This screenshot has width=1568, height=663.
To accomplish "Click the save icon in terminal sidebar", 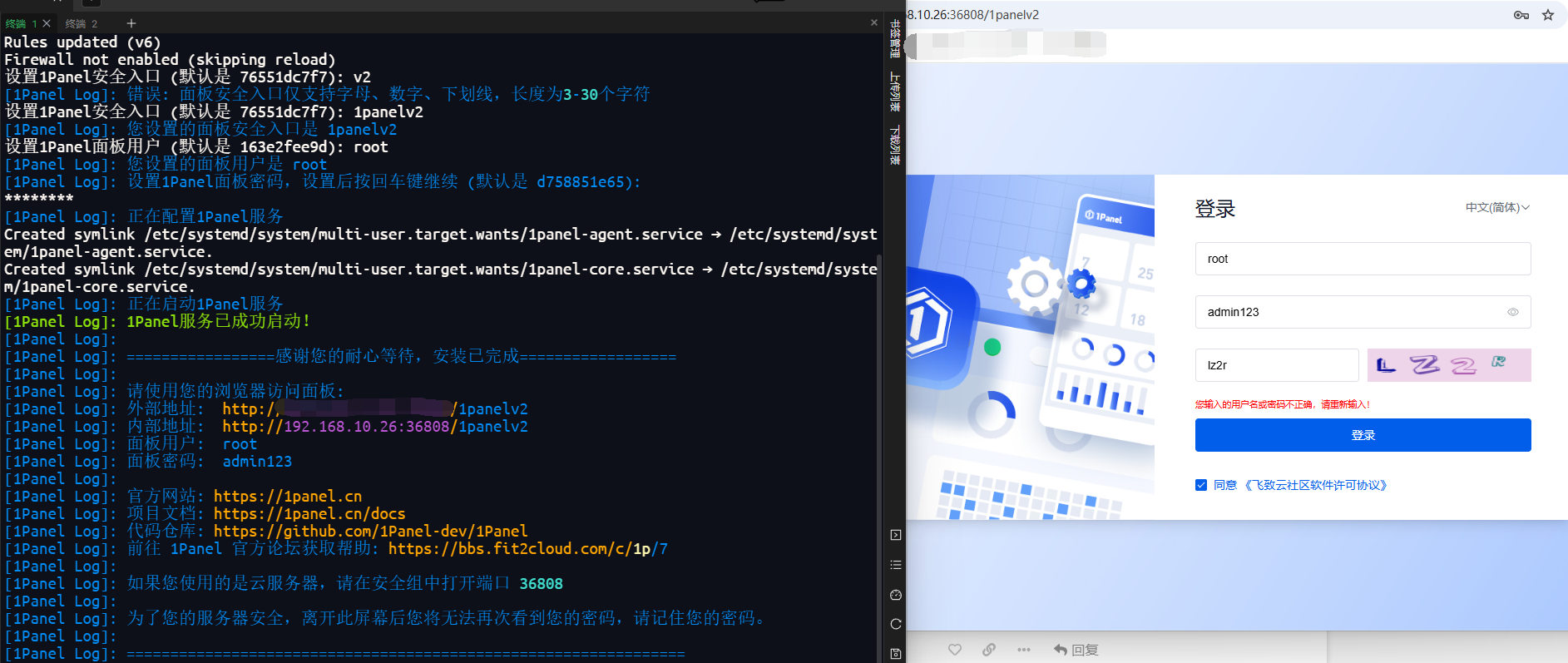I will click(x=896, y=654).
